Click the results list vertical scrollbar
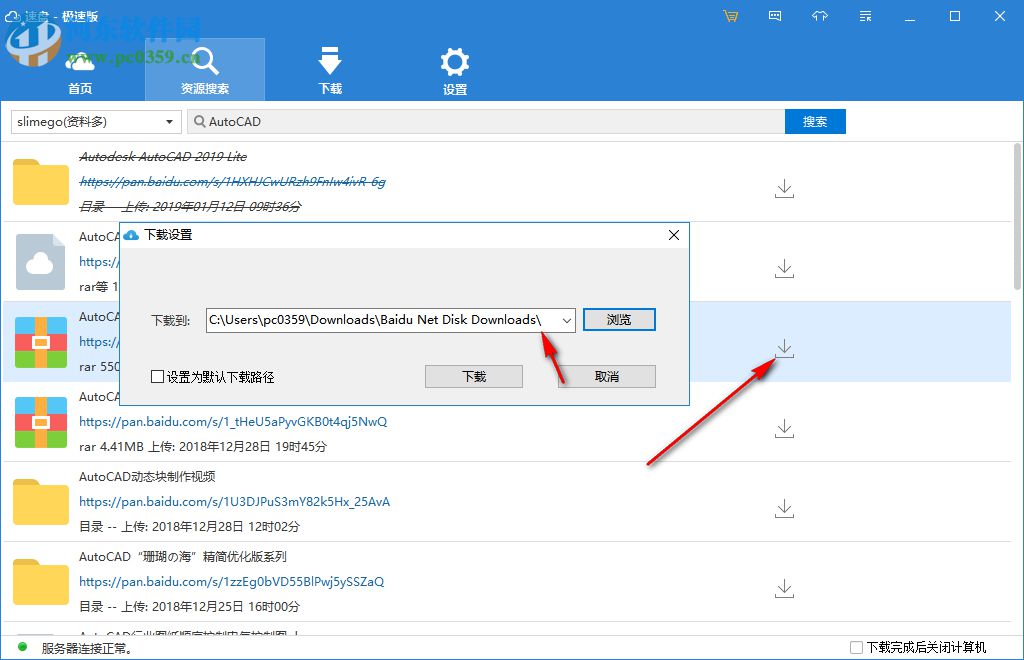 pyautogui.click(x=1017, y=215)
